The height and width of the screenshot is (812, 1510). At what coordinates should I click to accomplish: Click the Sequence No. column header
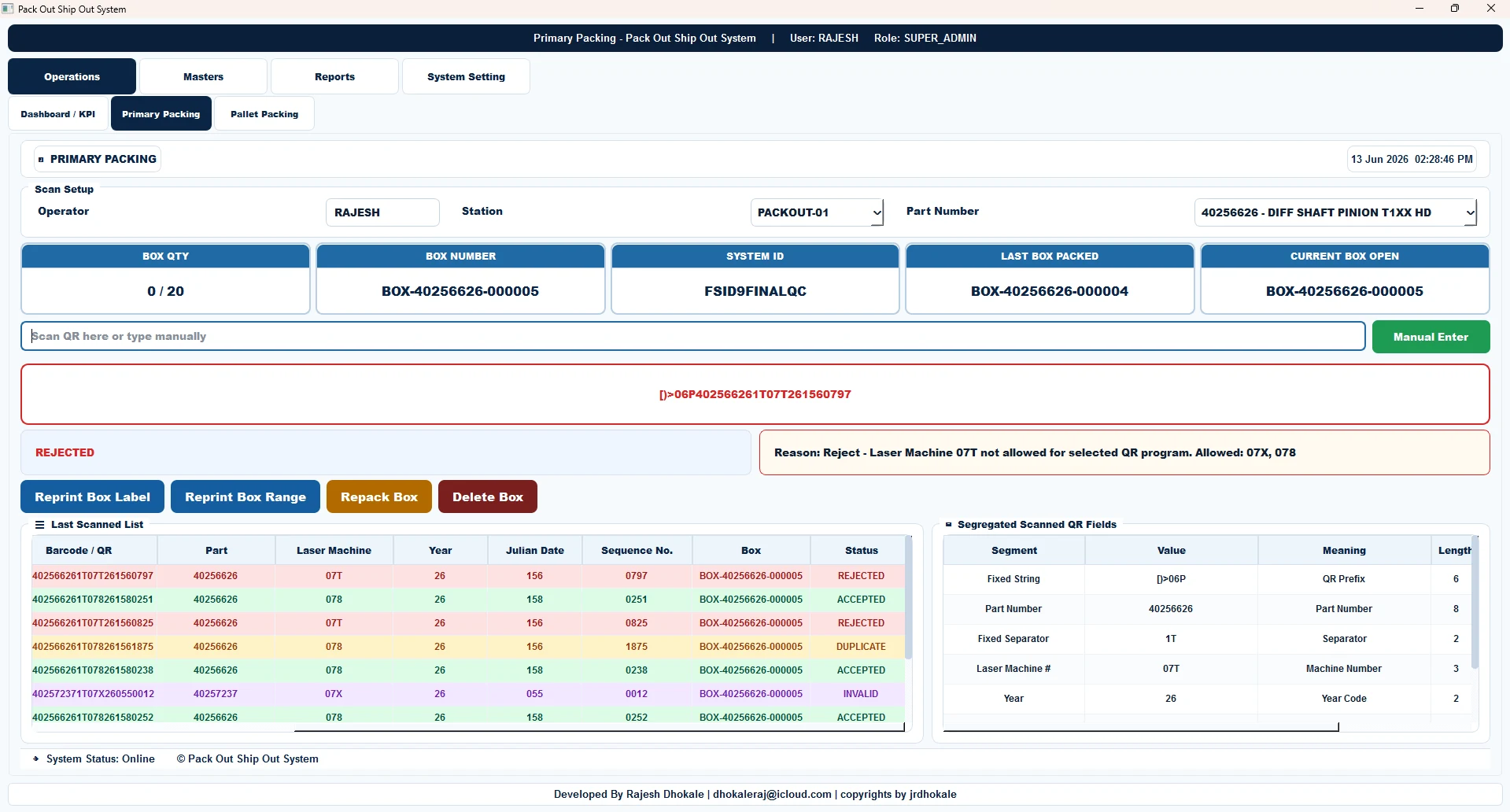tap(637, 551)
